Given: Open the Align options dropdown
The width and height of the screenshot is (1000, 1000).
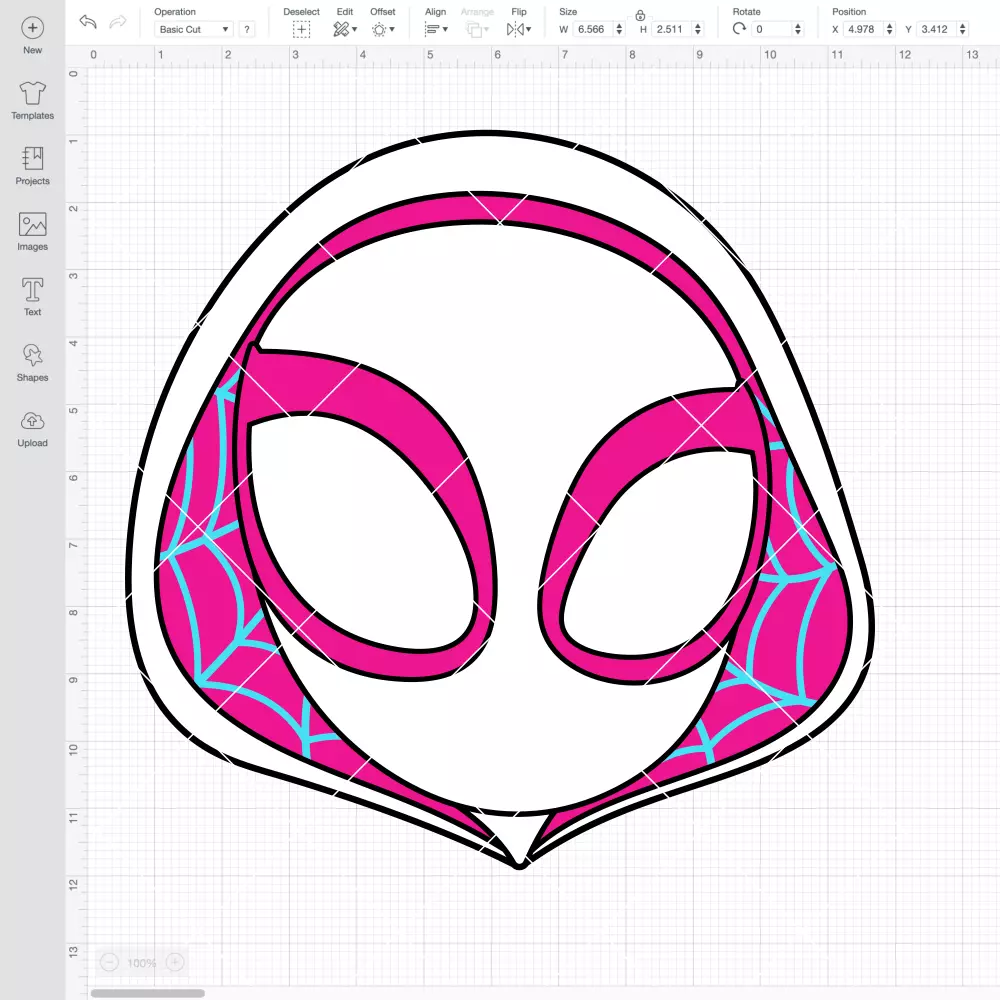Looking at the screenshot, I should [x=436, y=29].
